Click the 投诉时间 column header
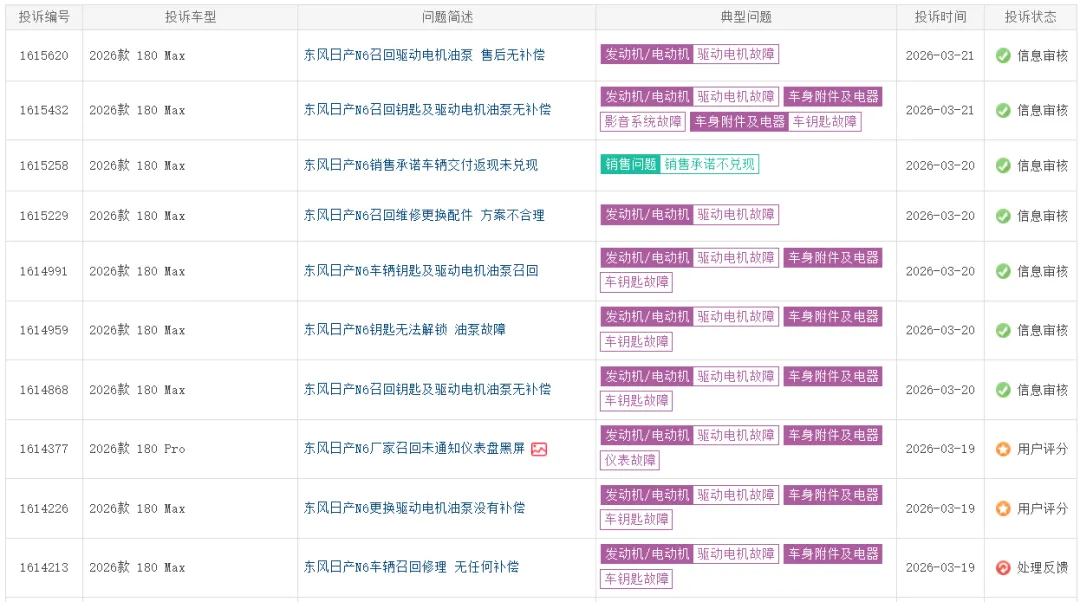Image resolution: width=1080 pixels, height=602 pixels. click(x=939, y=17)
